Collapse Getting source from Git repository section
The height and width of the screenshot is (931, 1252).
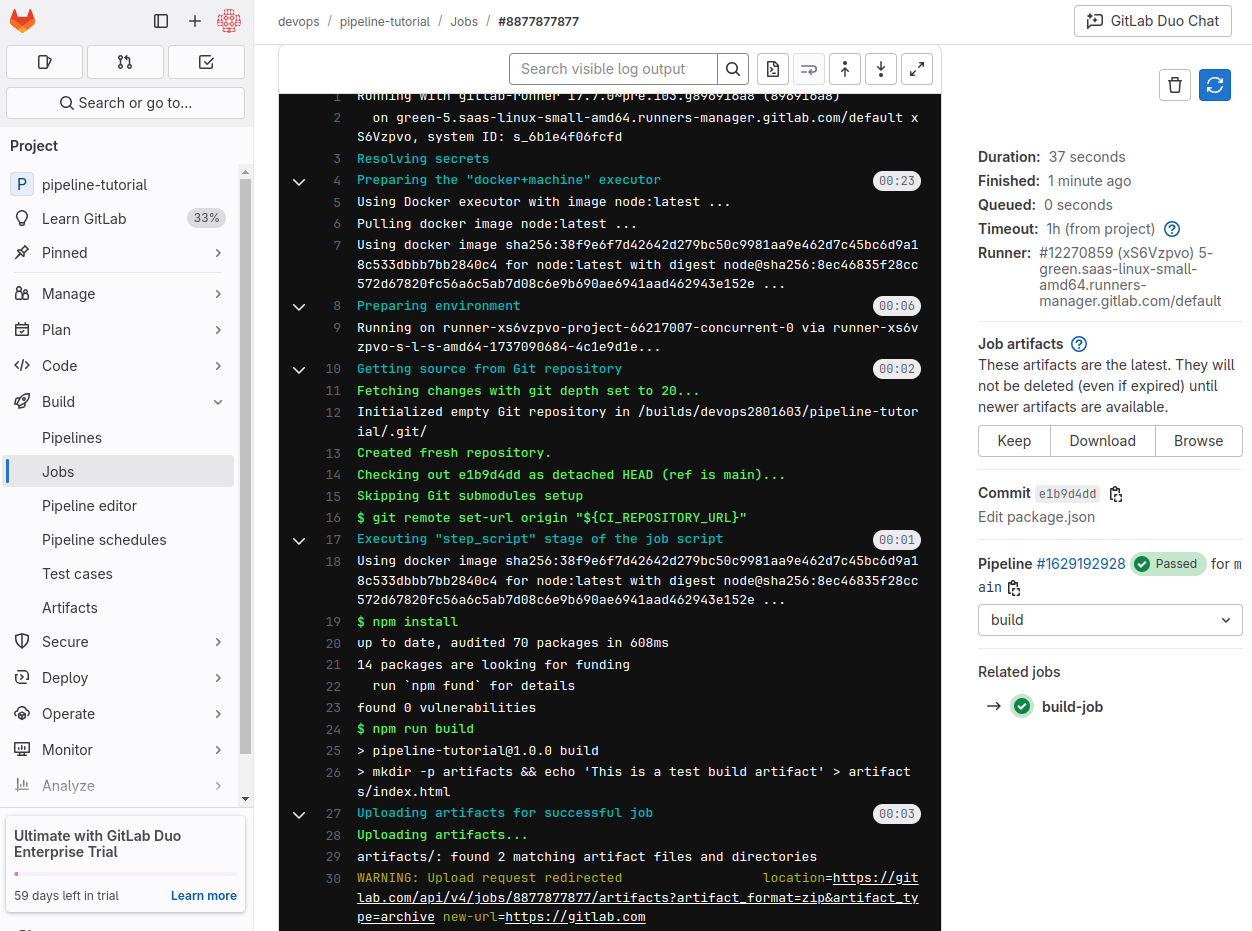click(x=298, y=369)
